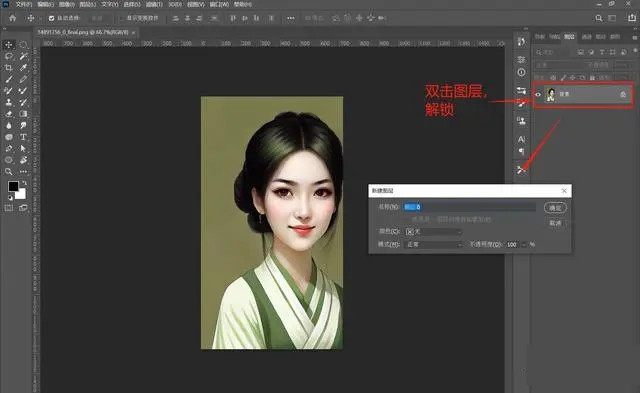Viewport: 640px width, 393px height.
Task: Select the Eraser tool
Action: click(x=9, y=114)
